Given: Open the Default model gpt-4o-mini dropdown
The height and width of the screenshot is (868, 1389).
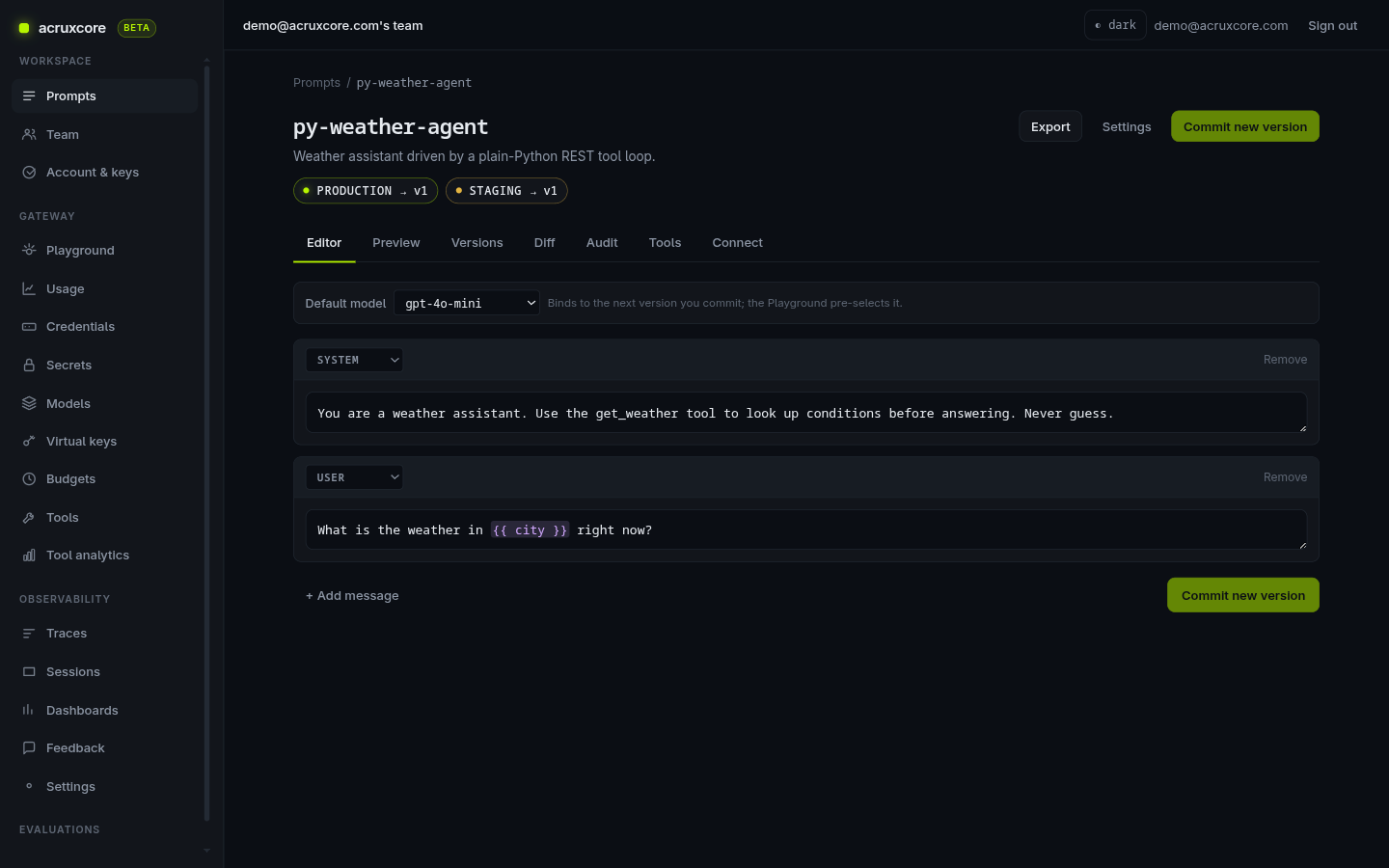Looking at the screenshot, I should (x=467, y=303).
